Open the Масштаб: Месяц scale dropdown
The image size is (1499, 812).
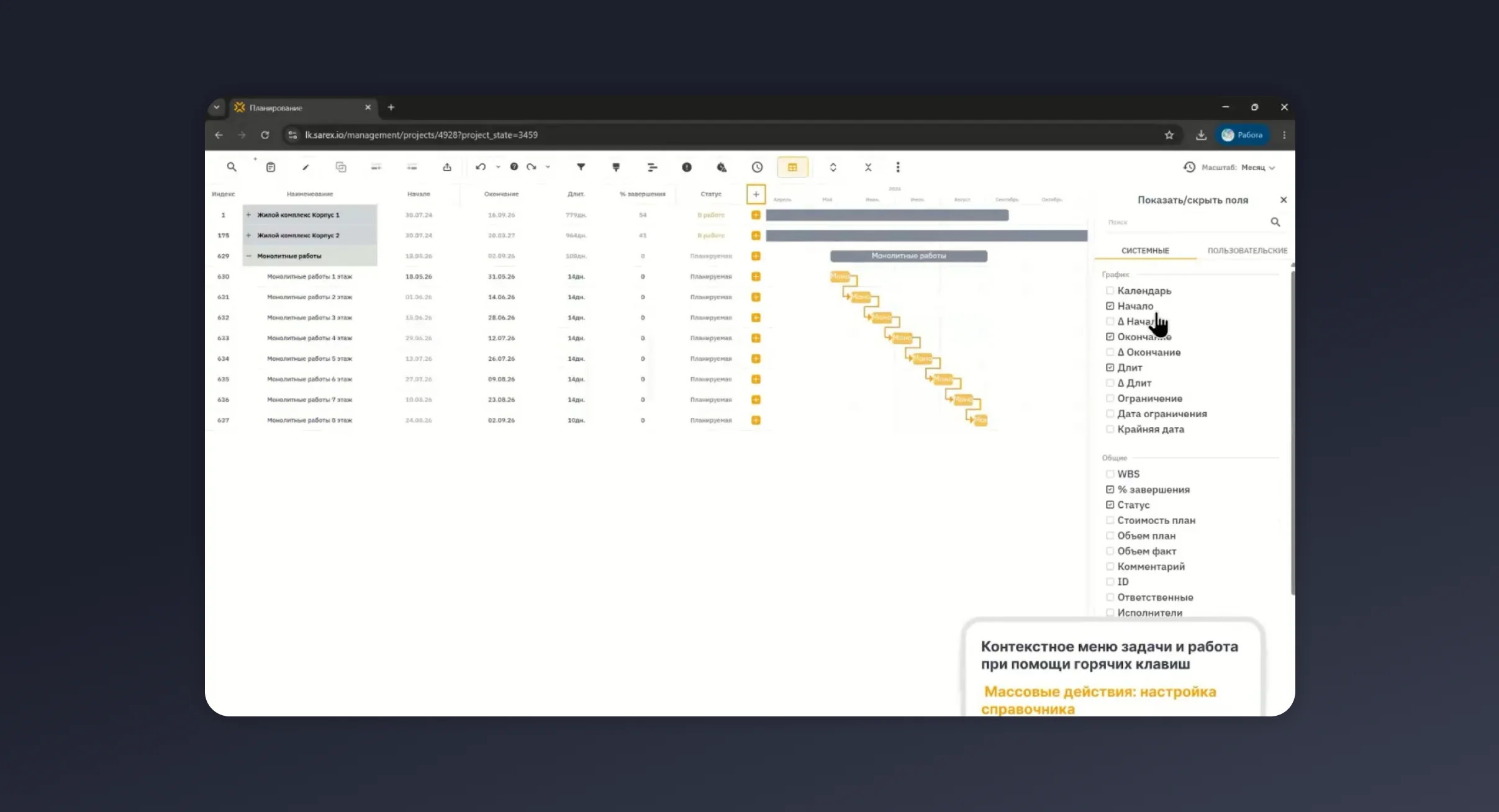tap(1238, 168)
